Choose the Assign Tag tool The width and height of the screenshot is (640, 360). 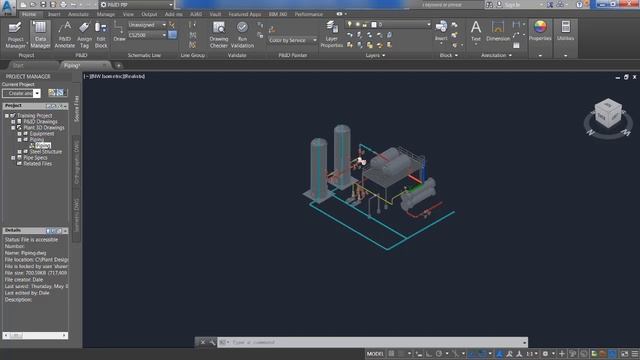(84, 35)
